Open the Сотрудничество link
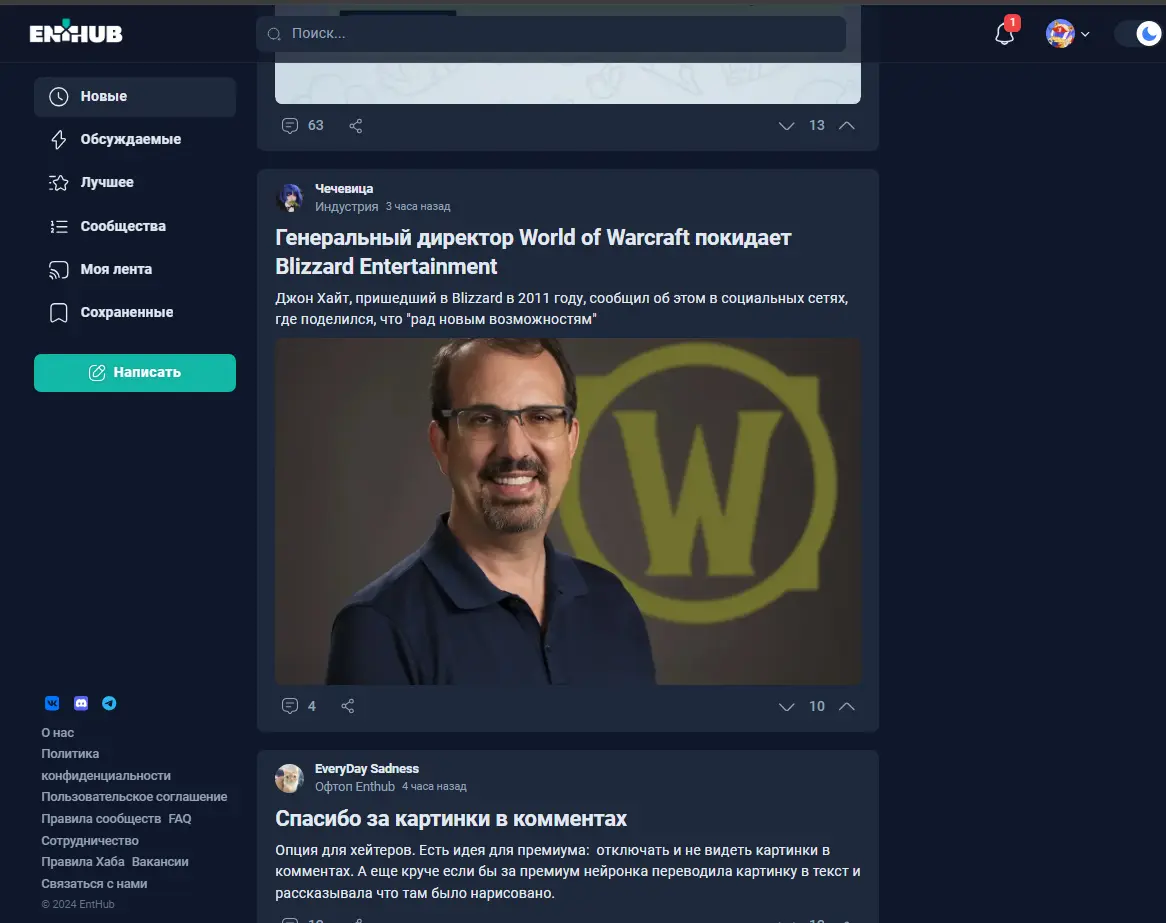 pos(89,840)
